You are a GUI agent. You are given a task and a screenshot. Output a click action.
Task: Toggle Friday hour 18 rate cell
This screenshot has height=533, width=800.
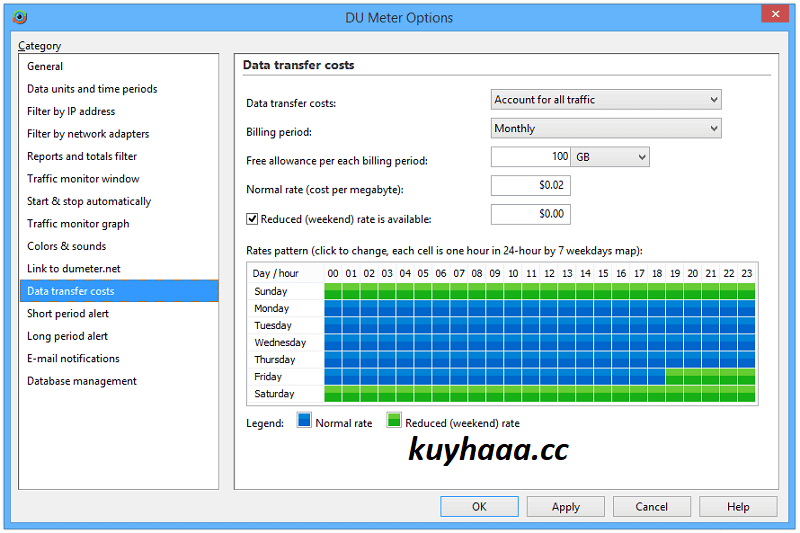click(657, 376)
